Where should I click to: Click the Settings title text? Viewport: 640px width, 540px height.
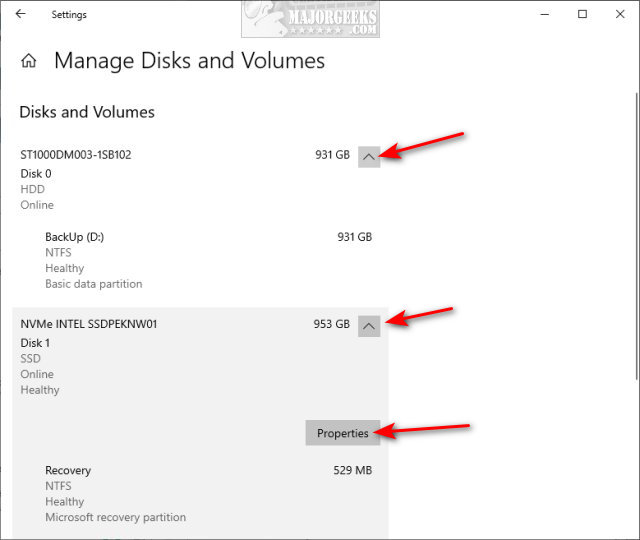pos(69,15)
